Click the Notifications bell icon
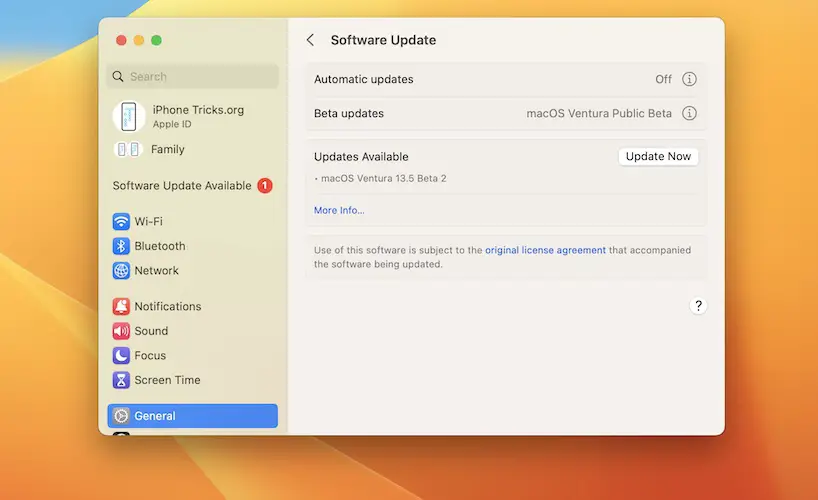This screenshot has height=500, width=818. pos(121,307)
